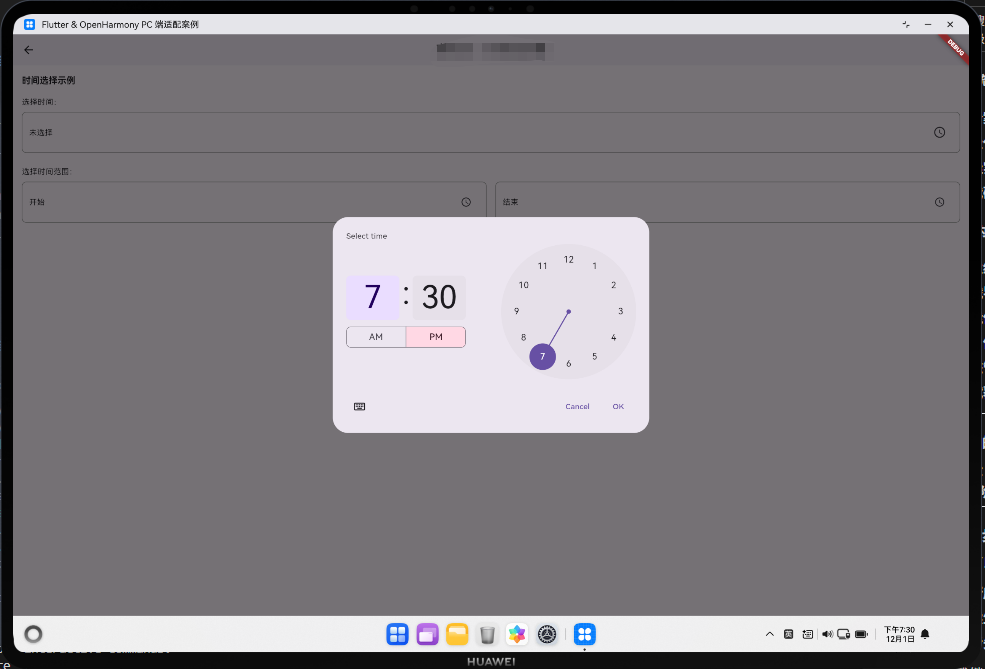
Task: Click the back arrow in app header
Action: pyautogui.click(x=28, y=50)
